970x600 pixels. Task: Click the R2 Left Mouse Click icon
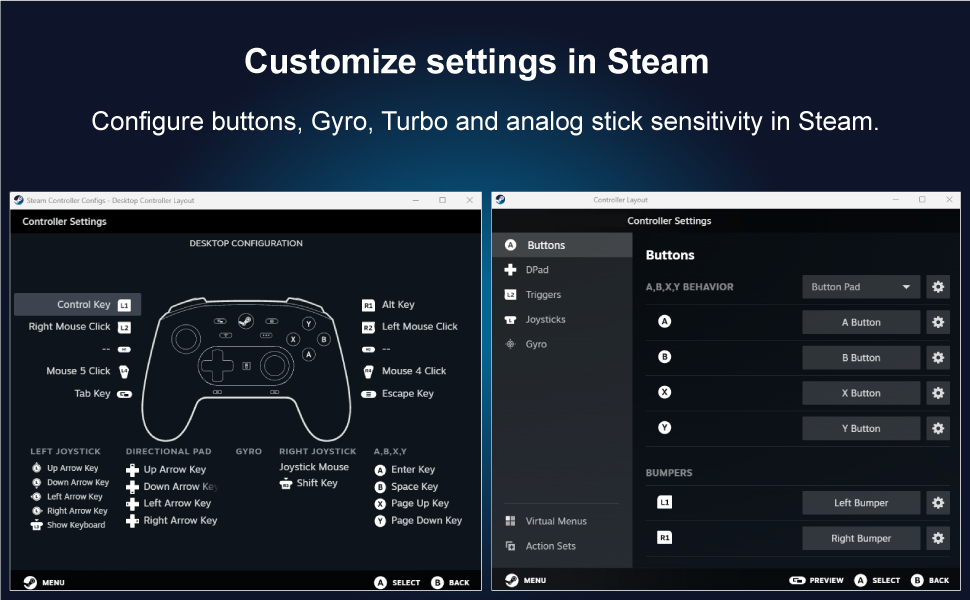tap(368, 327)
